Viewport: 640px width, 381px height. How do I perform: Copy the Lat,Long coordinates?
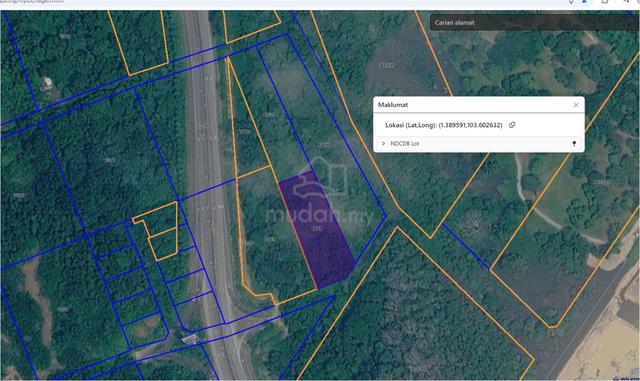tap(512, 125)
